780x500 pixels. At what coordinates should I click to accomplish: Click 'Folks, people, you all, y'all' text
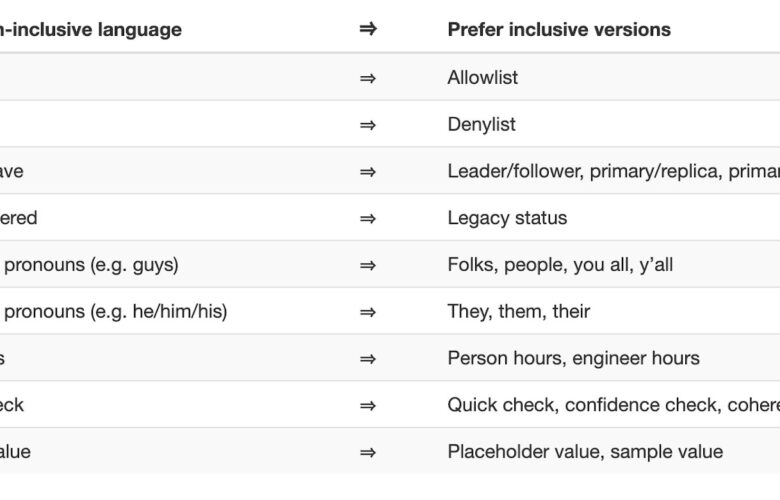tap(560, 265)
